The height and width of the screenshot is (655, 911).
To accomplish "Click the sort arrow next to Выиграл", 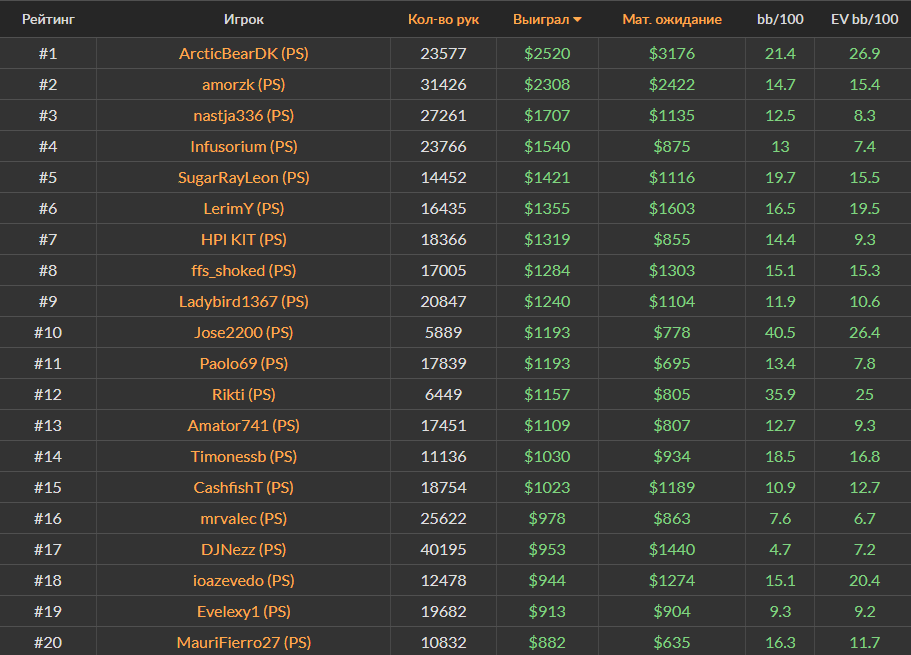I will coord(578,20).
